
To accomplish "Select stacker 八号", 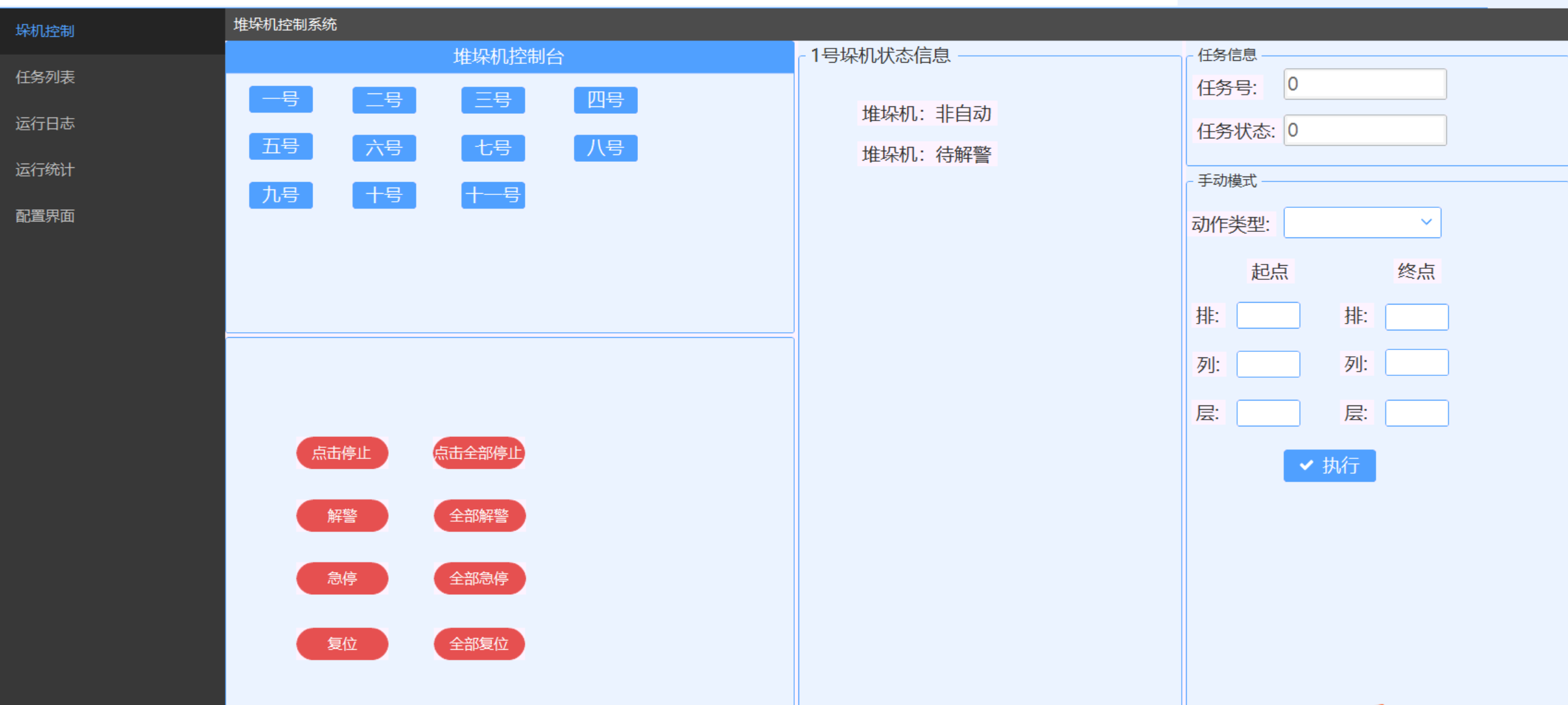I will pos(606,148).
